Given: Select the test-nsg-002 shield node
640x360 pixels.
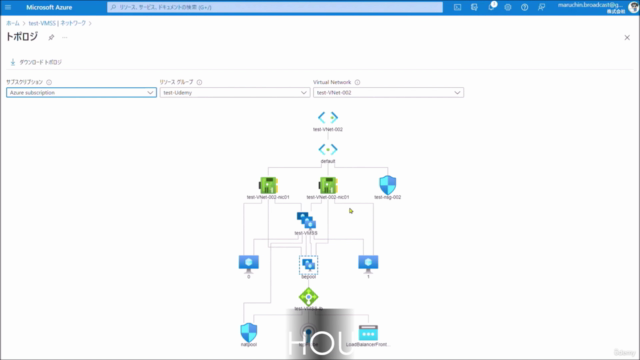Looking at the screenshot, I should pos(387,185).
